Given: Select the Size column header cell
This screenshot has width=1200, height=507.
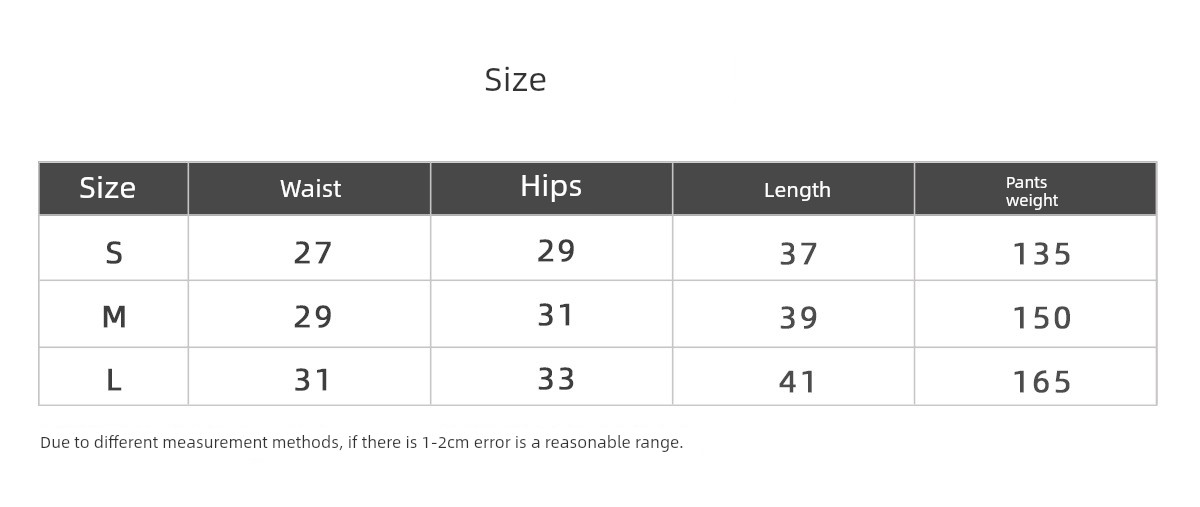Looking at the screenshot, I should [x=108, y=188].
